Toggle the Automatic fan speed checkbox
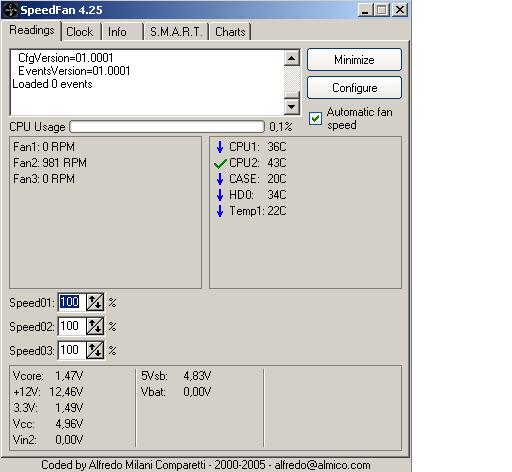The width and height of the screenshot is (512, 472). pyautogui.click(x=315, y=119)
